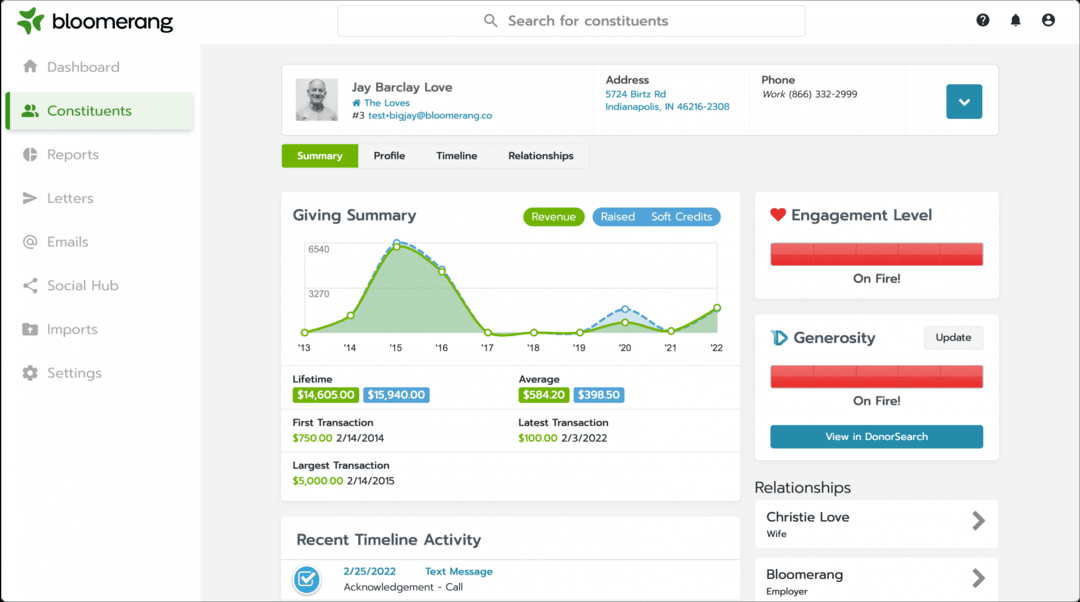Expand the Bloomerang employer relationship

(978, 579)
